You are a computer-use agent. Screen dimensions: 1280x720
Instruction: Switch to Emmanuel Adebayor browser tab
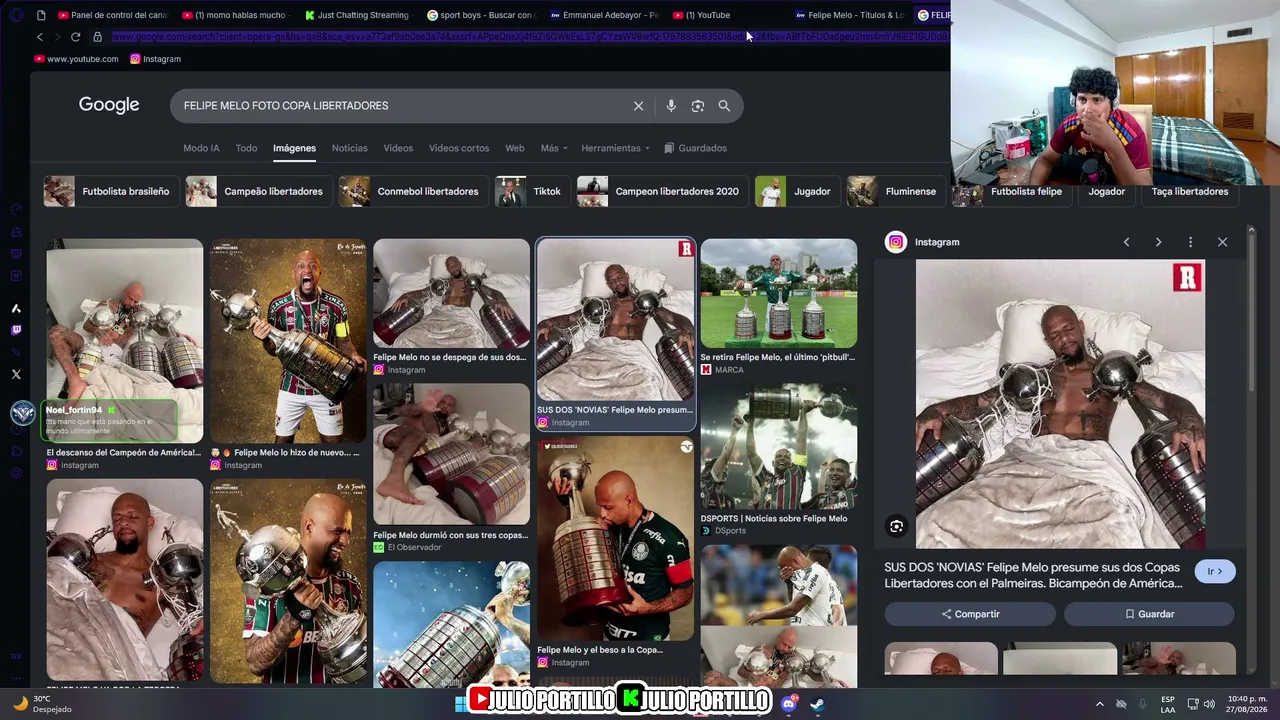[603, 15]
